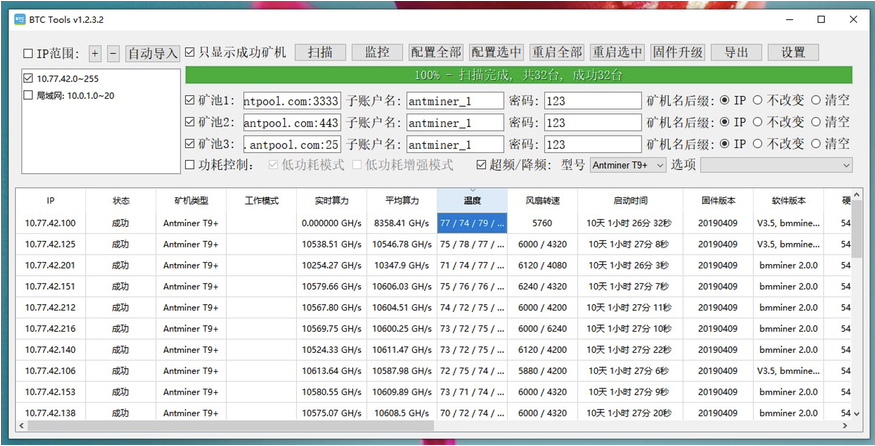The image size is (875, 446).
Task: Expand the 选项 options dropdown
Action: click(776, 165)
